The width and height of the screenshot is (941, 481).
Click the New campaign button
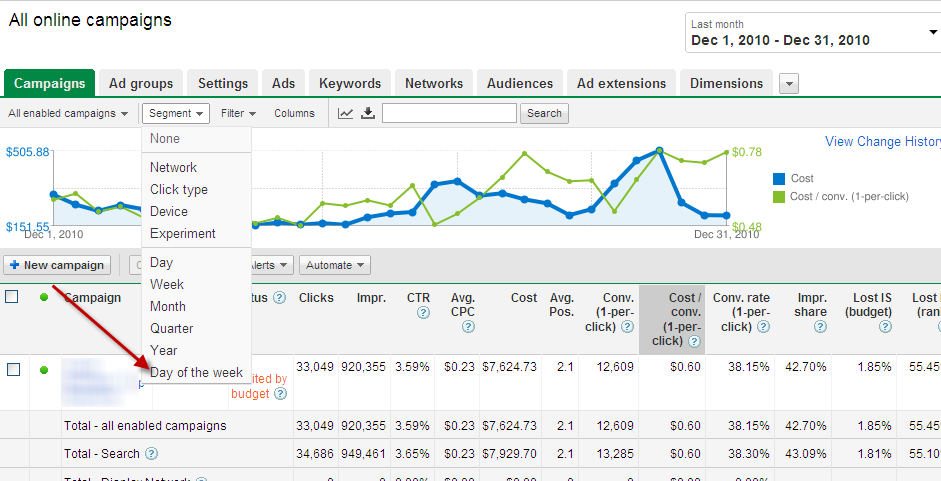57,265
